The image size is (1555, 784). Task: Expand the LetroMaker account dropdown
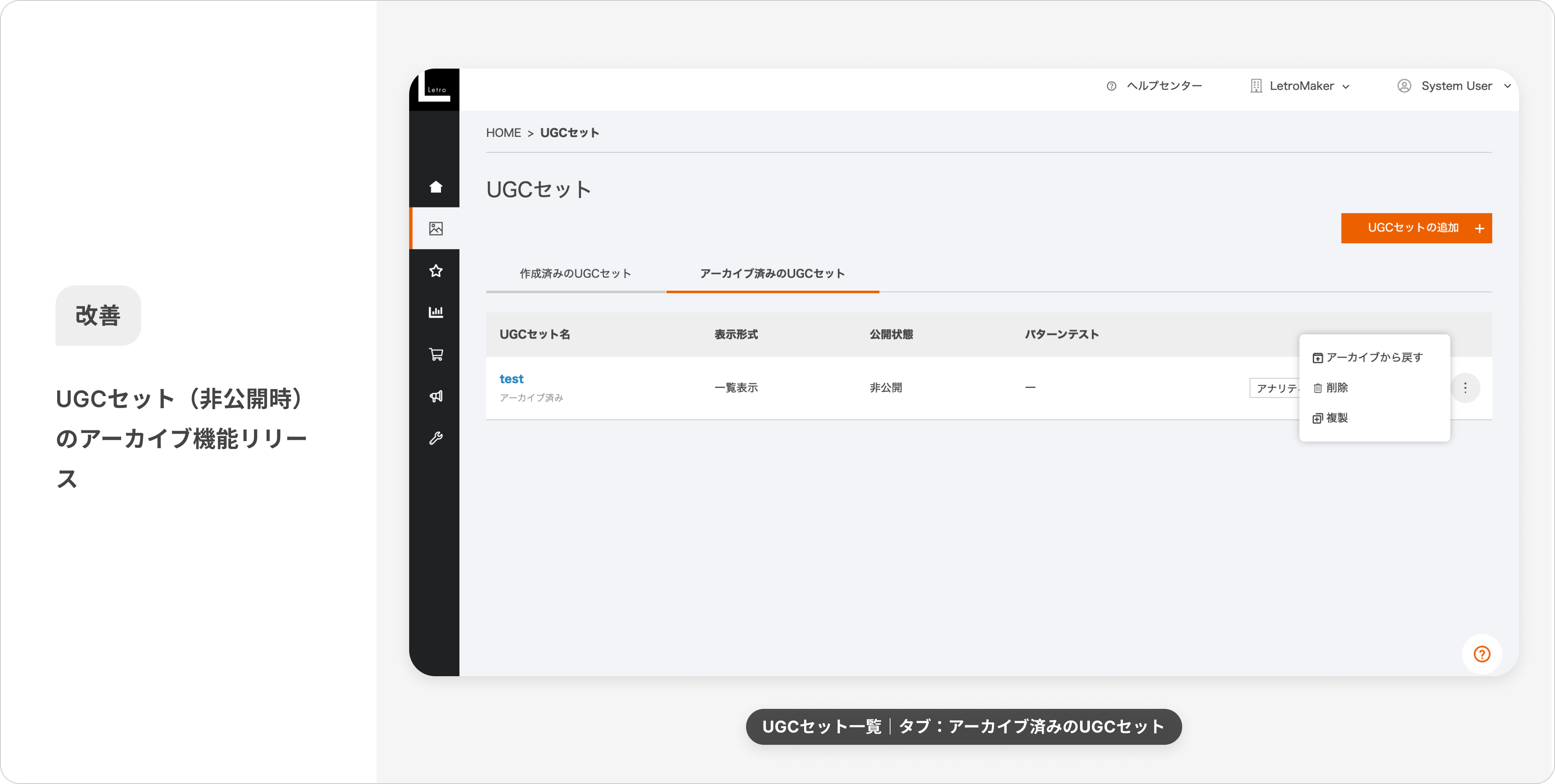[x=1301, y=86]
